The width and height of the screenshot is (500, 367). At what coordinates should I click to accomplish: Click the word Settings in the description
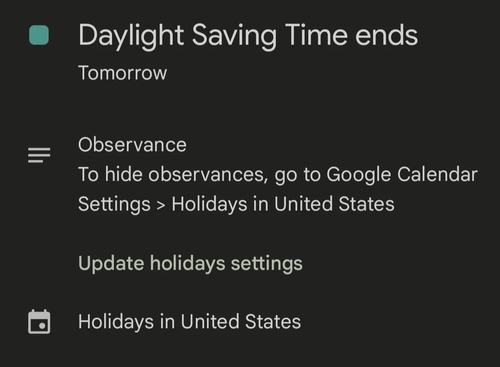point(114,204)
